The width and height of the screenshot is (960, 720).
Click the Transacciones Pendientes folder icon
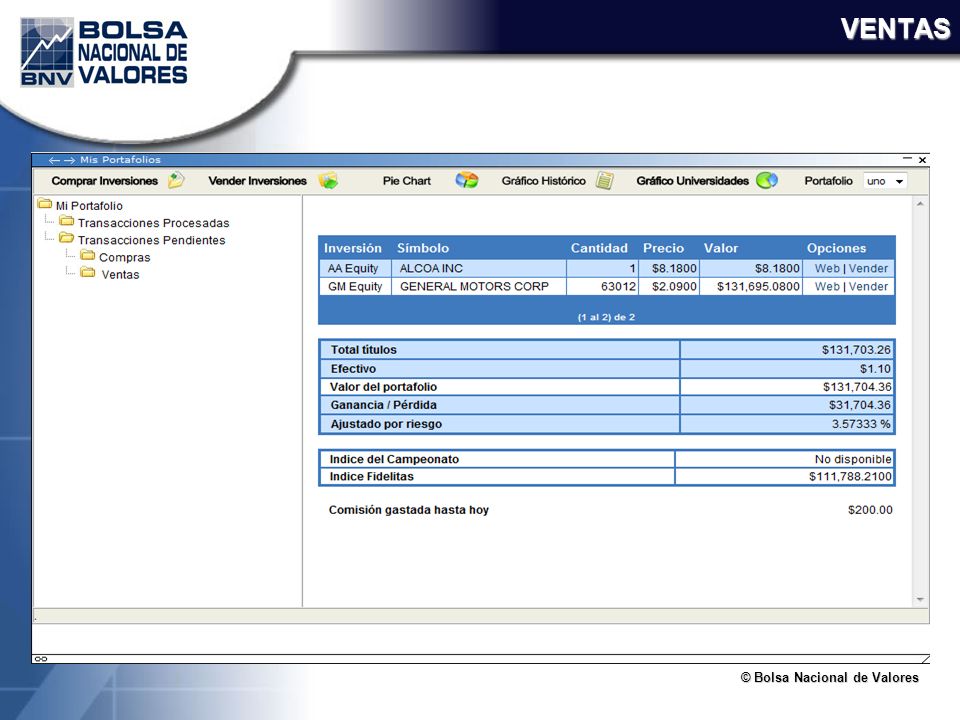click(67, 238)
